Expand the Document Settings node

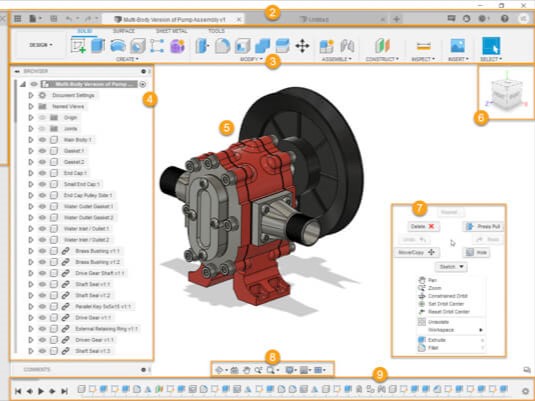click(x=31, y=95)
